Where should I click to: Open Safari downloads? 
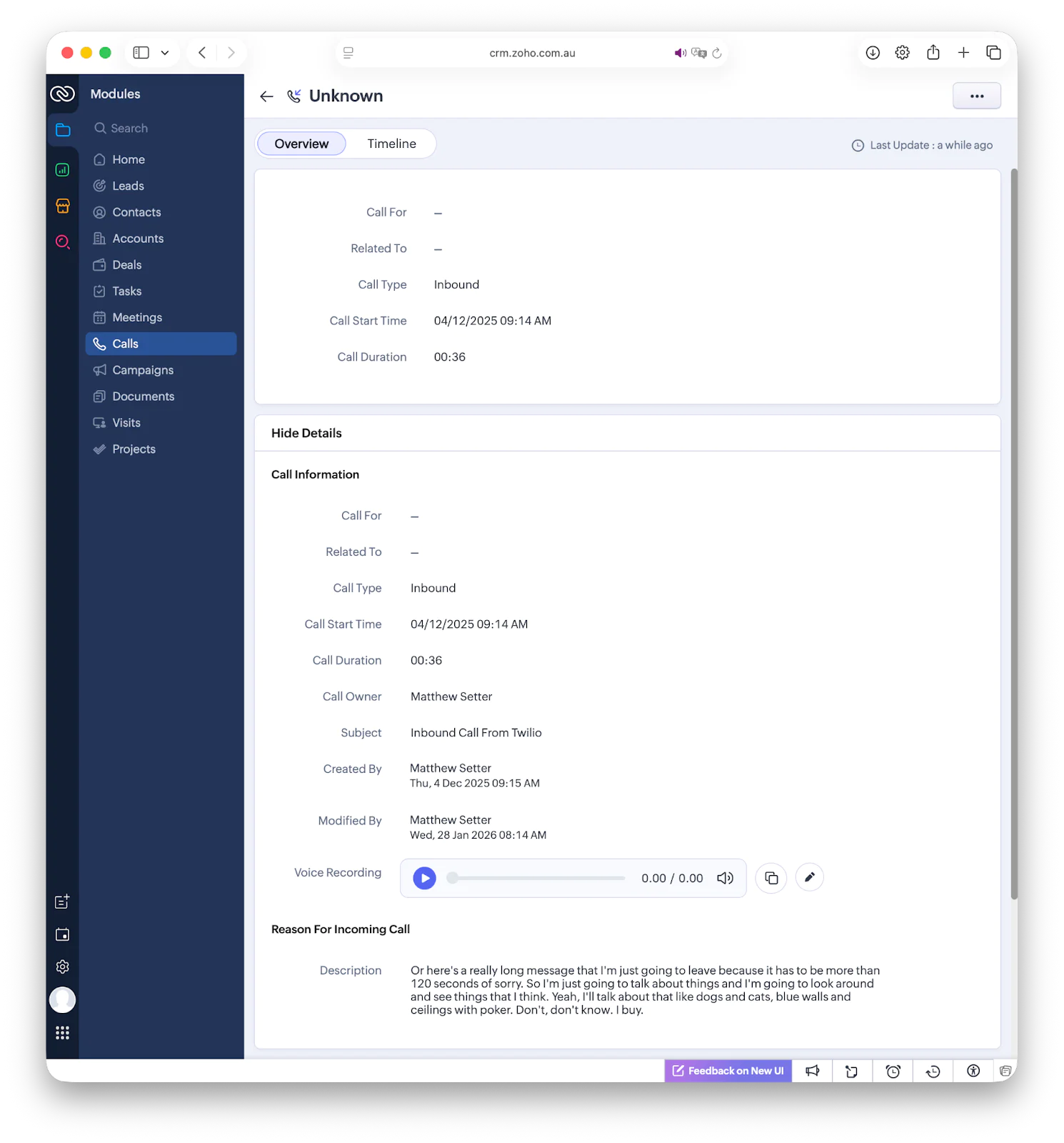[873, 53]
